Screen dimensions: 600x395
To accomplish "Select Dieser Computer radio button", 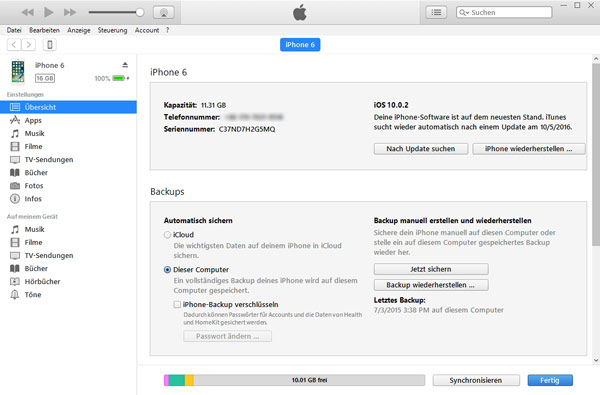I will pos(167,270).
